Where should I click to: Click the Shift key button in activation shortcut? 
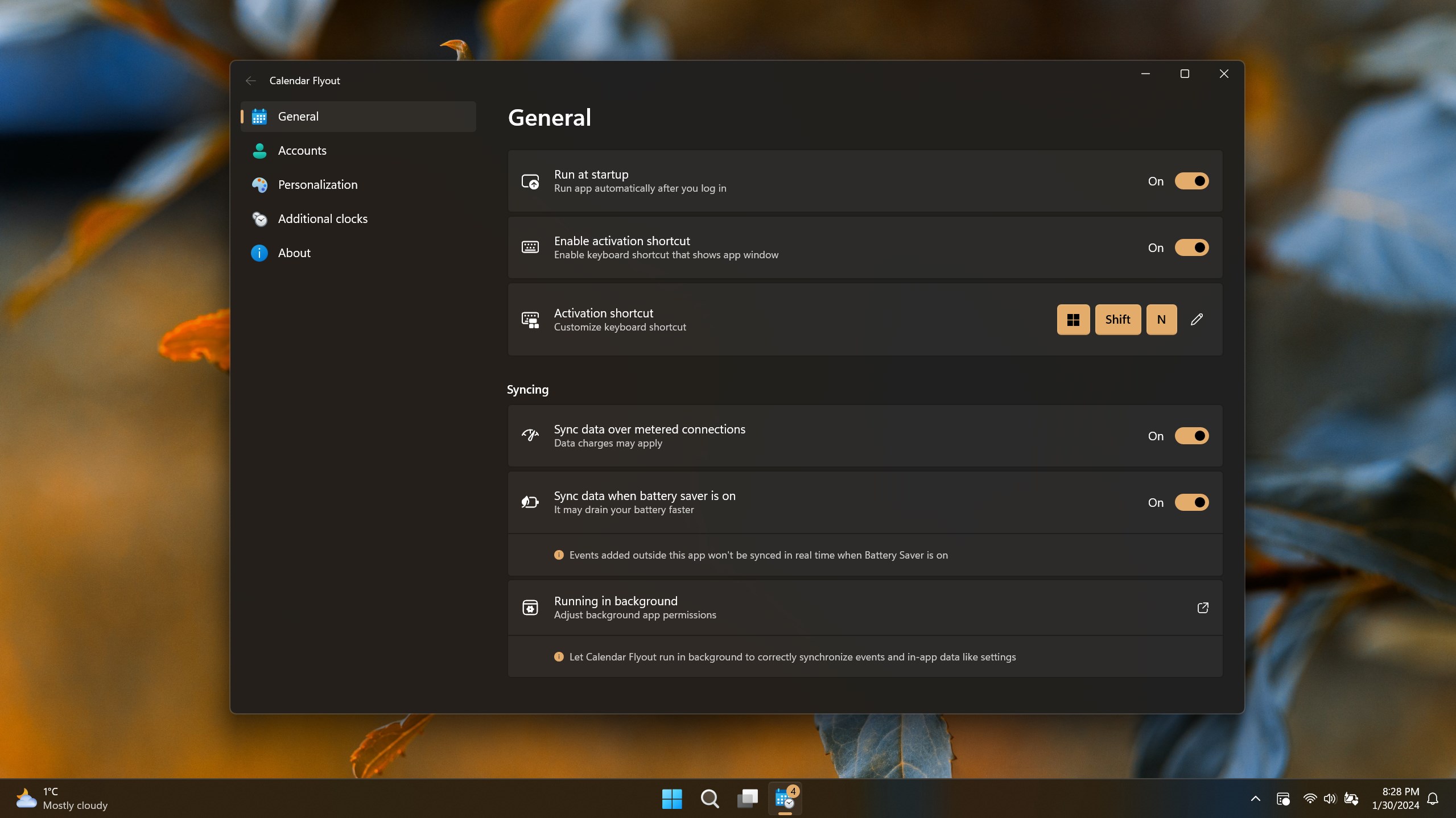tap(1116, 319)
